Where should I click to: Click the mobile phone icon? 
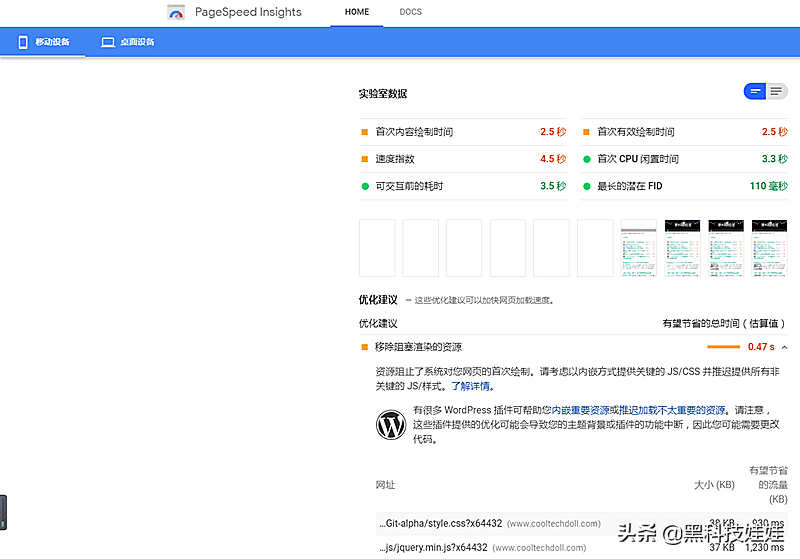click(x=23, y=42)
